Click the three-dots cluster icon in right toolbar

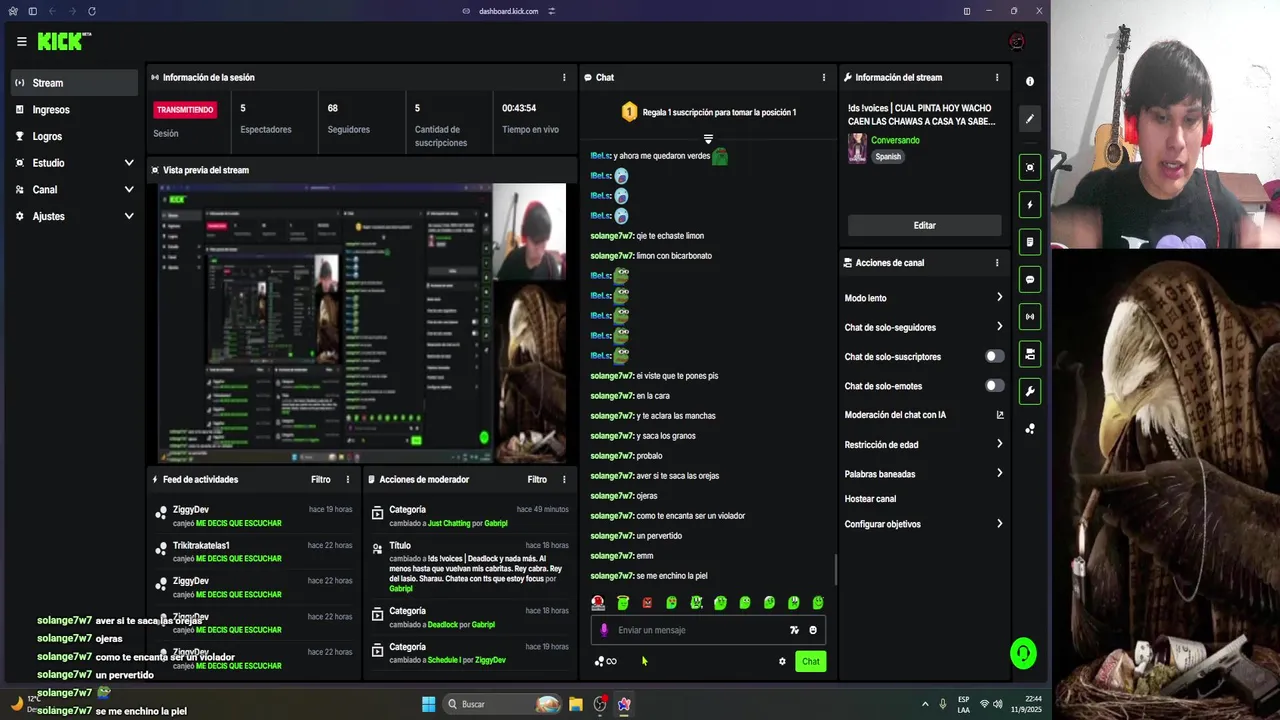tap(1030, 429)
